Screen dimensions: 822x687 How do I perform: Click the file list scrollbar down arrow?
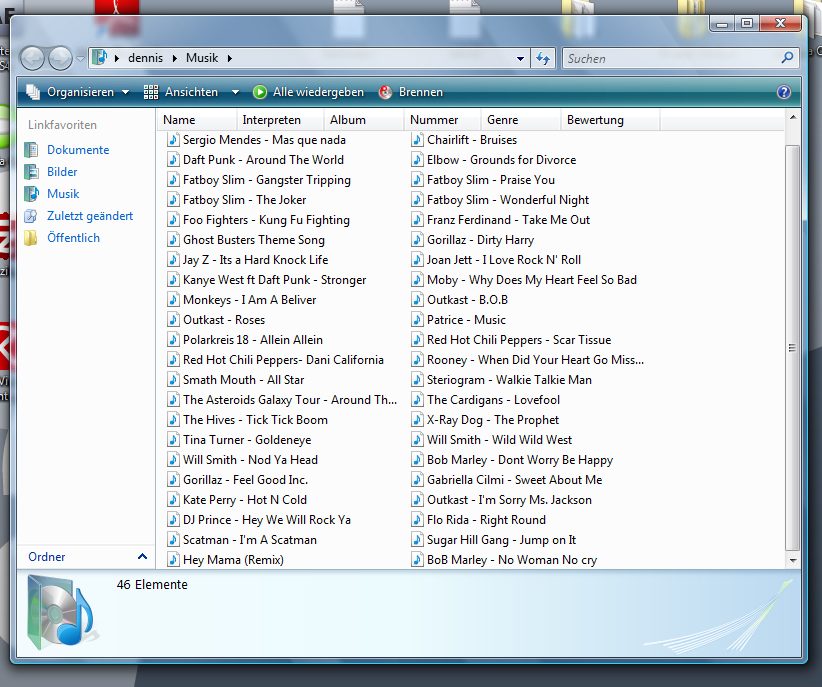click(x=793, y=560)
